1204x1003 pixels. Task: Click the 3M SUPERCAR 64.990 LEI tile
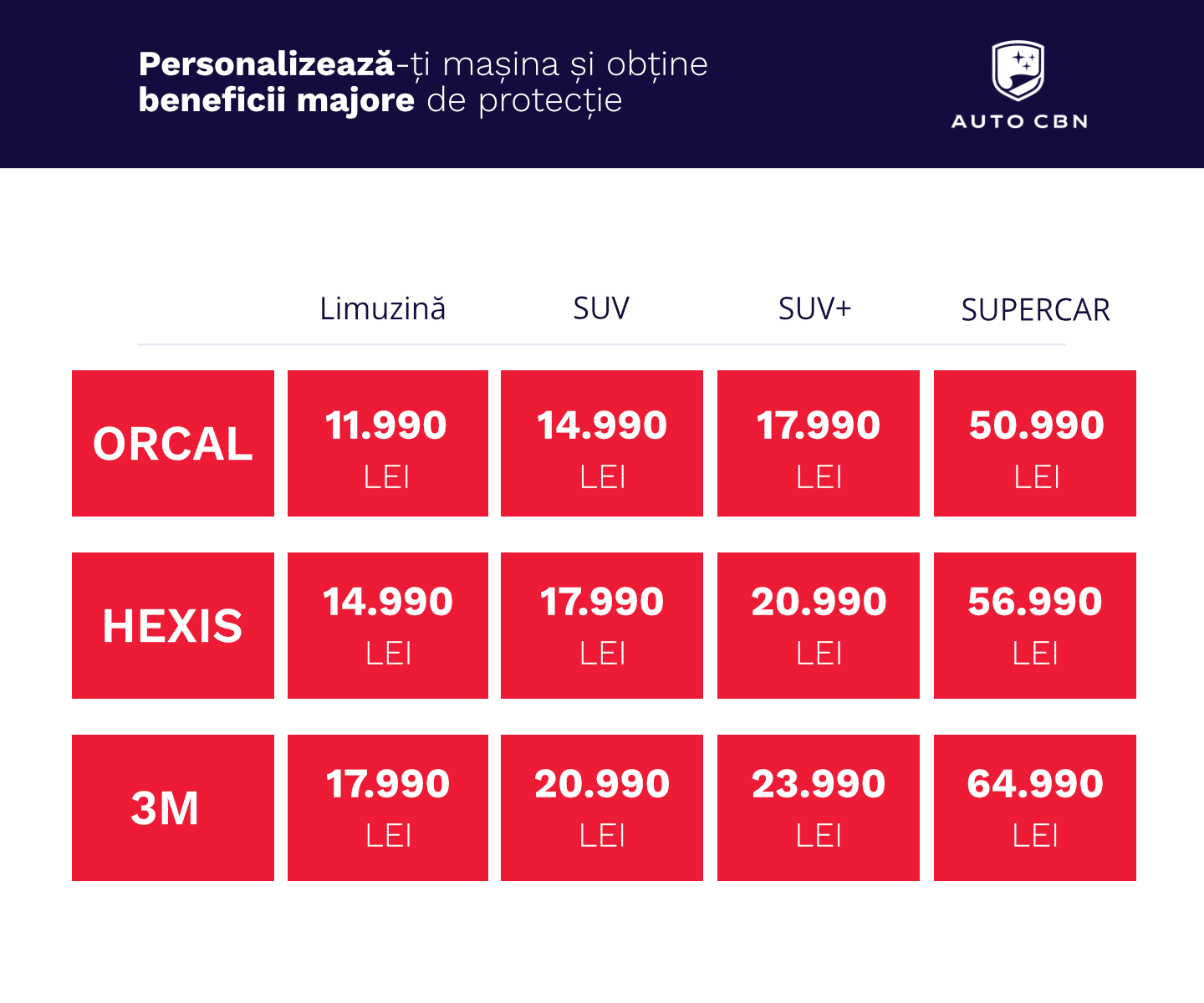tap(1035, 807)
